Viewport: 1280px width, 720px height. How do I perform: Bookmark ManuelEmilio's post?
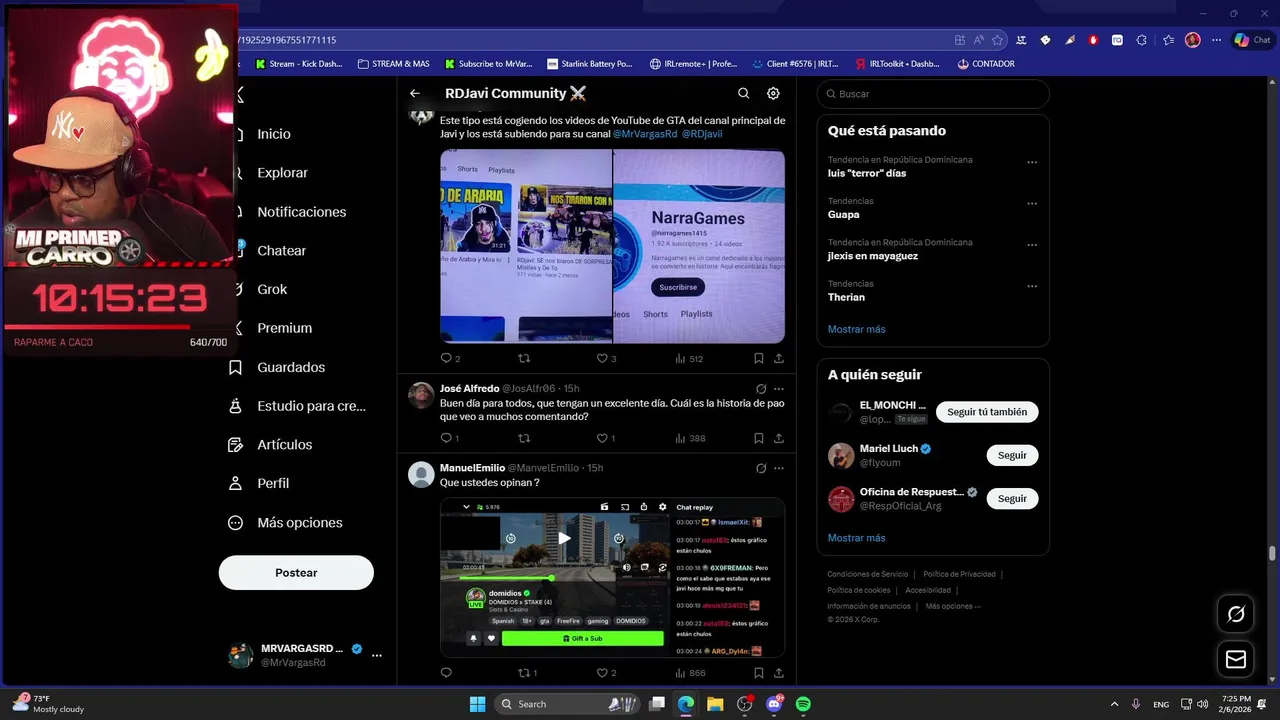(759, 673)
